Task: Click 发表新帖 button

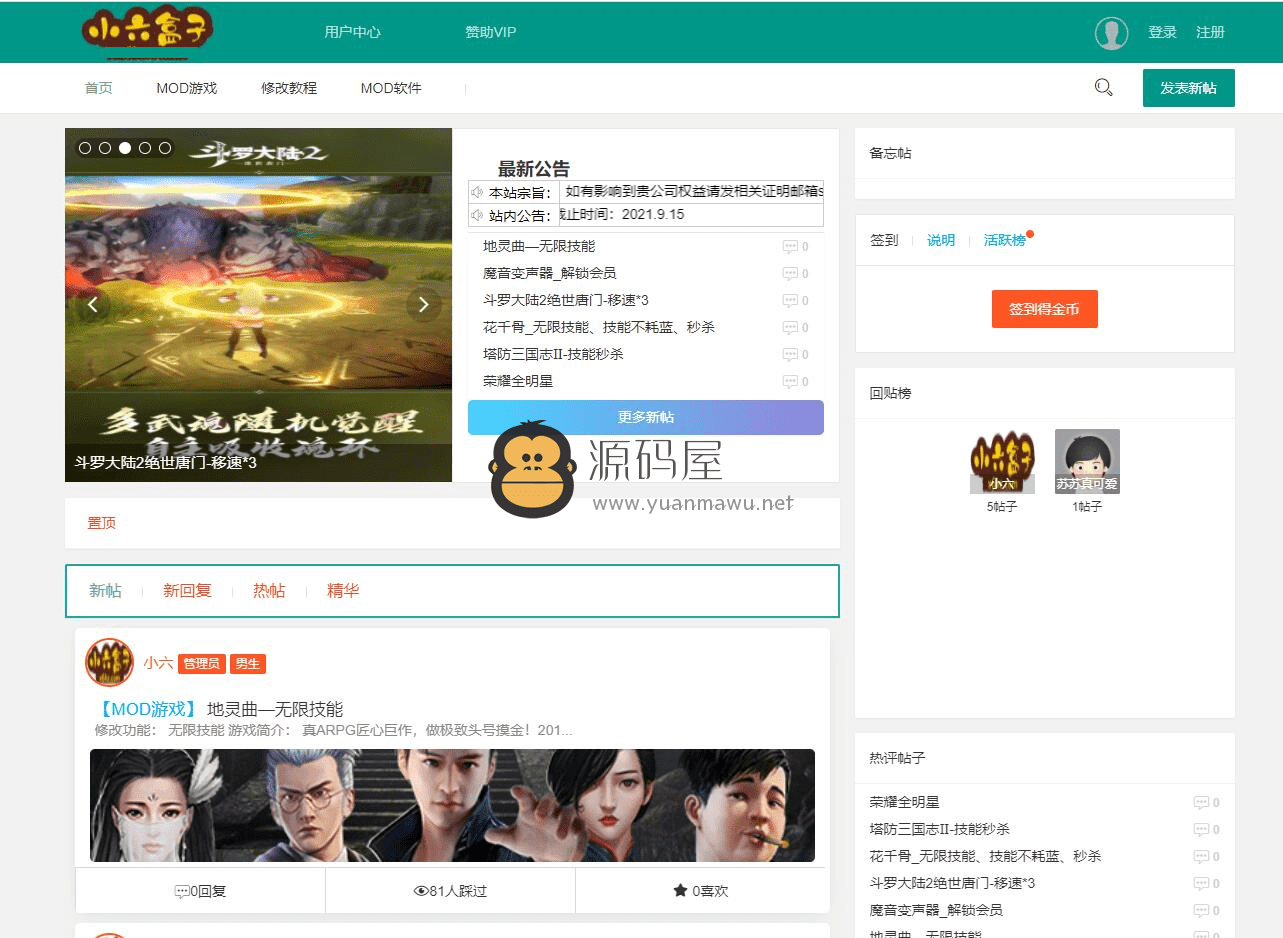Action: tap(1189, 88)
